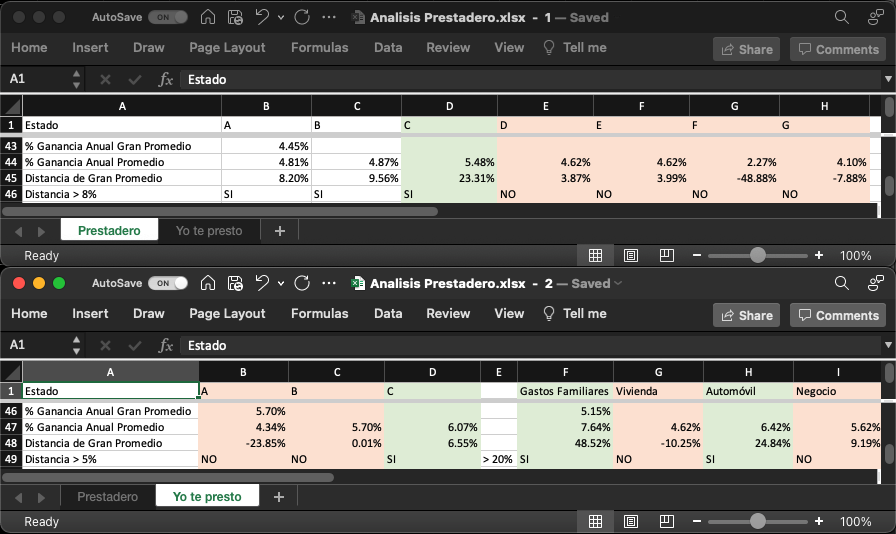Switch to Page Layout view in bottom window
896x534 pixels.
[631, 521]
